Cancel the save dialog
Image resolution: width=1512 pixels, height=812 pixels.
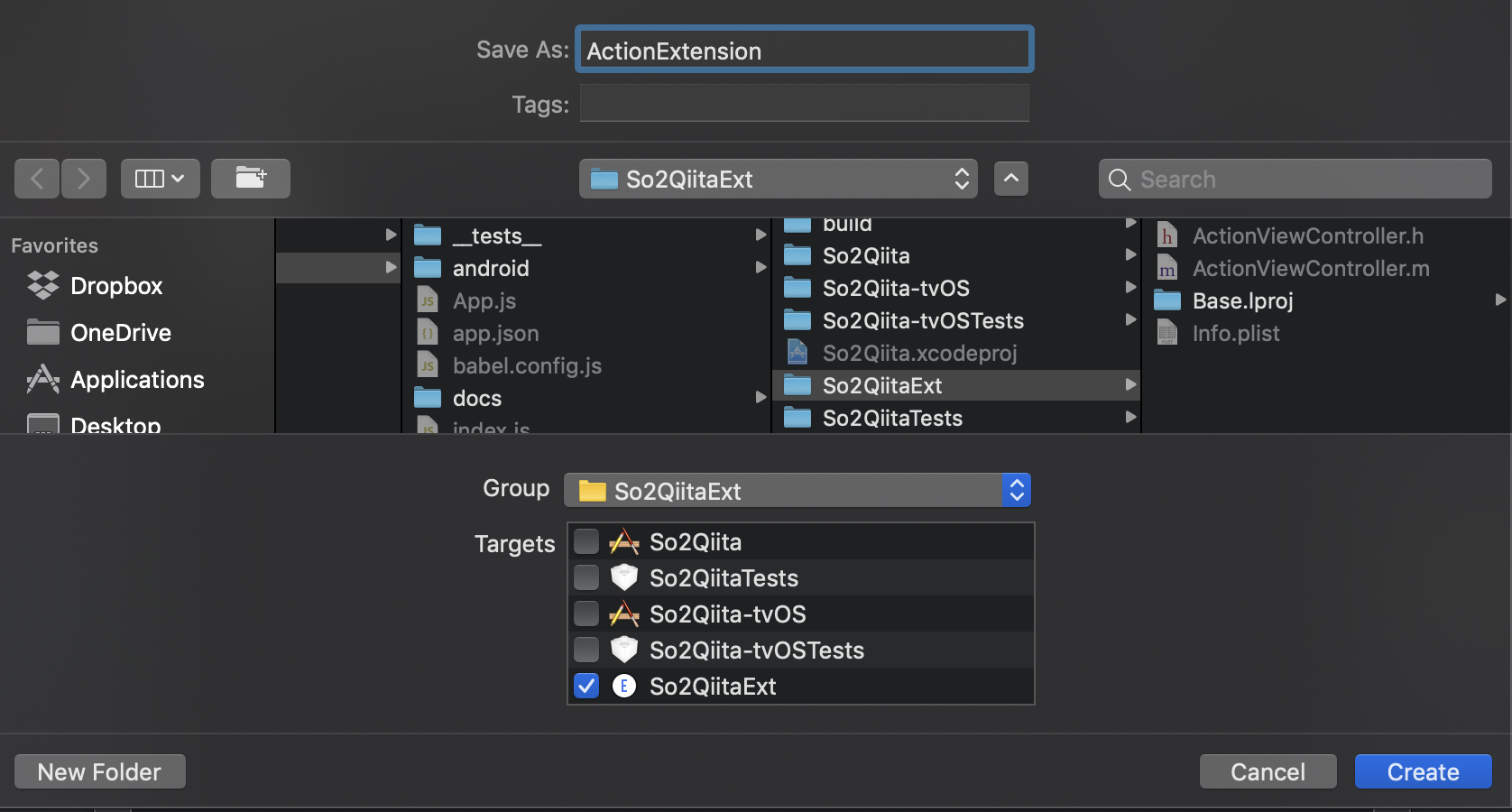point(1268,771)
